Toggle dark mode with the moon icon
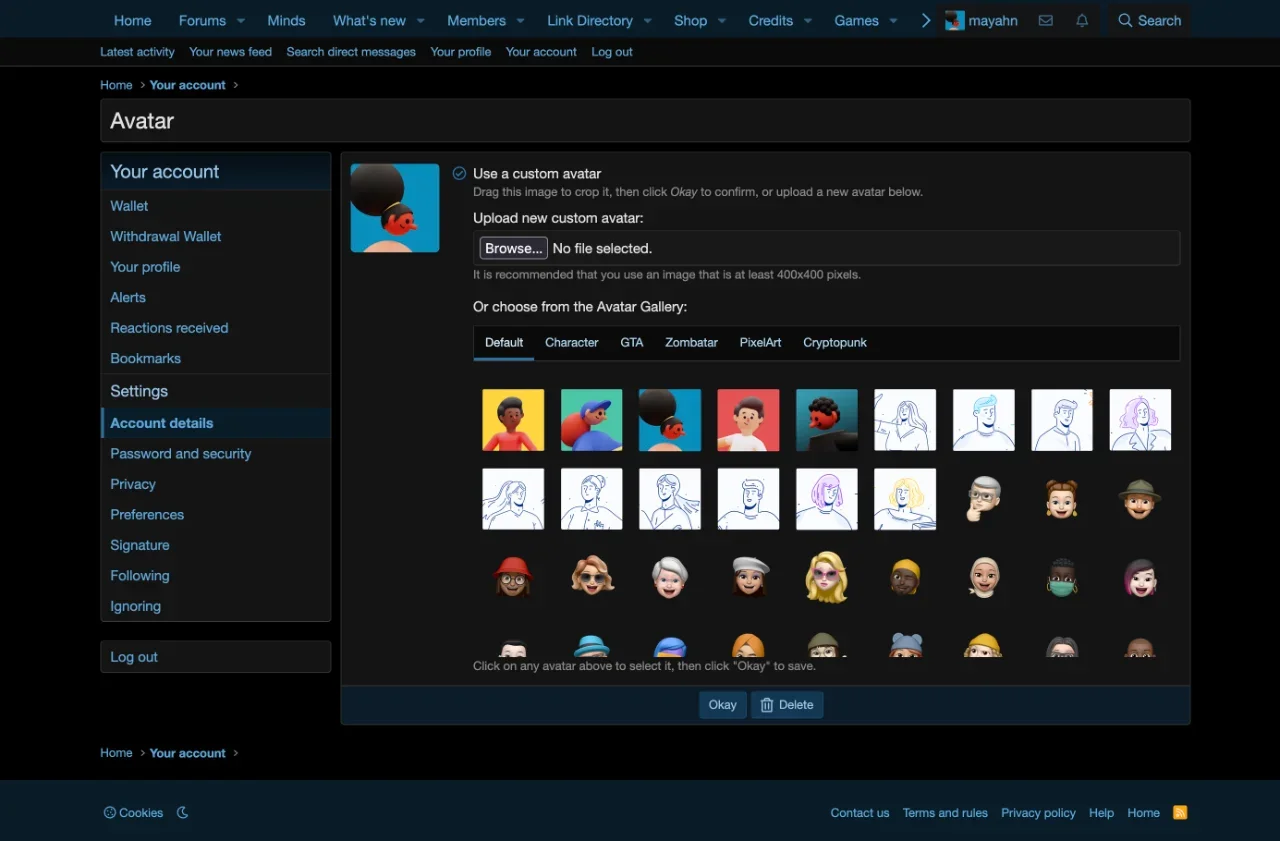 tap(183, 813)
